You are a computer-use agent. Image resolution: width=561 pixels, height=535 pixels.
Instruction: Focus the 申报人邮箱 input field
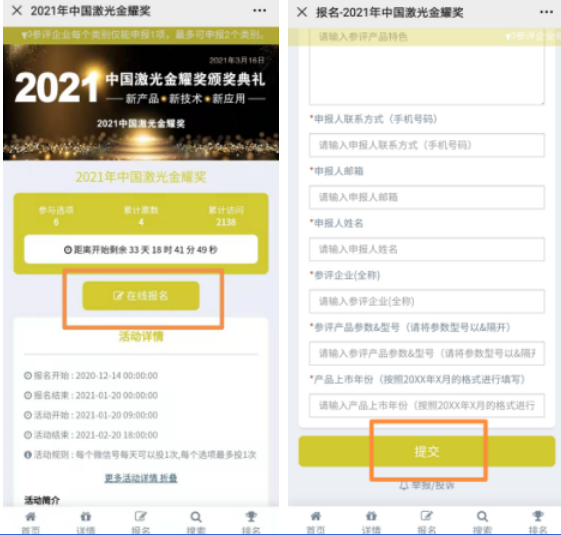[427, 197]
